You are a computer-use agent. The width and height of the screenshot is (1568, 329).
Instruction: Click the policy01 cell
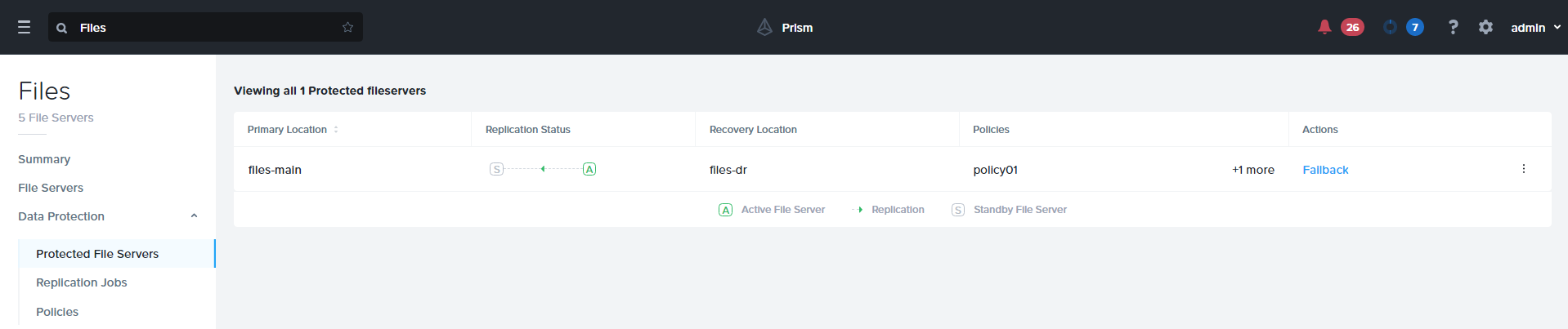pos(995,170)
